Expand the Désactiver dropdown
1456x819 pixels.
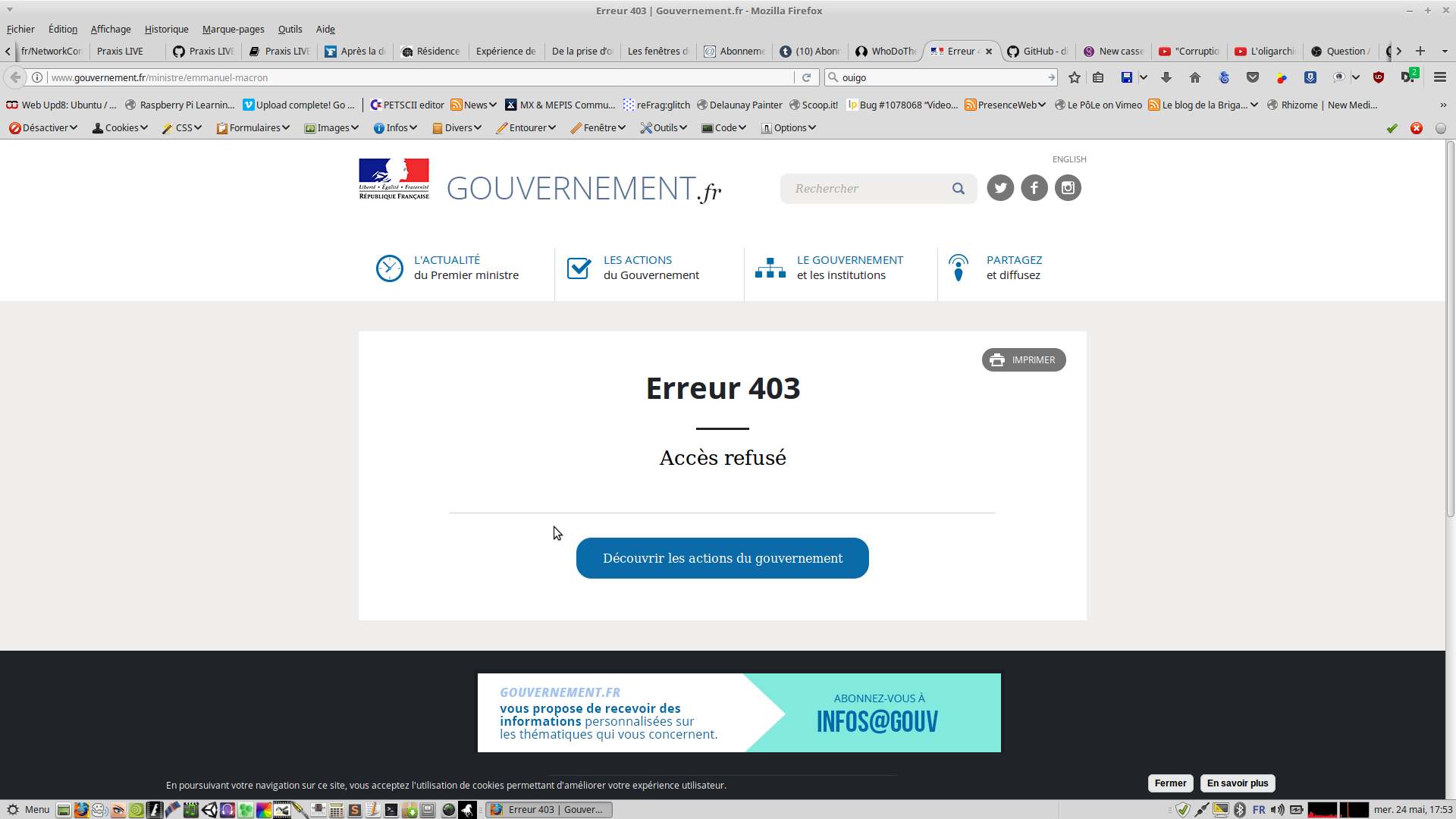click(43, 127)
